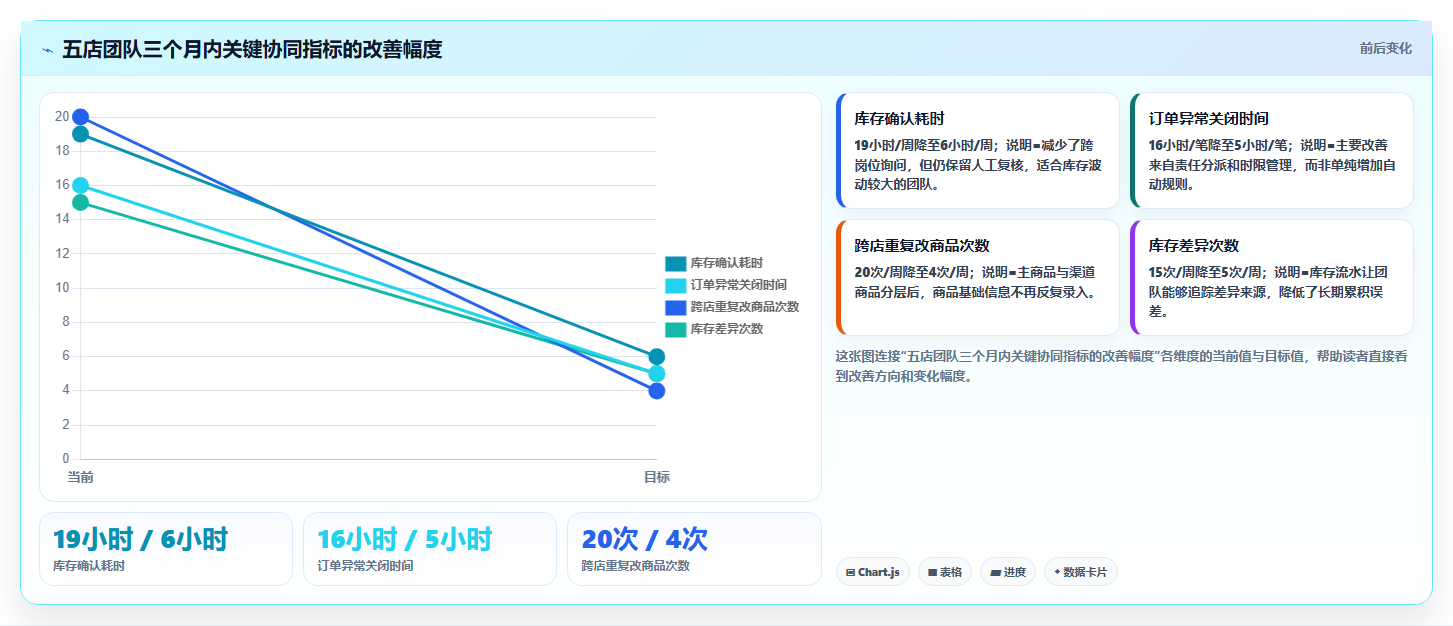Click the 16小时 / 5小时 stat card
The image size is (1453, 626).
click(430, 549)
